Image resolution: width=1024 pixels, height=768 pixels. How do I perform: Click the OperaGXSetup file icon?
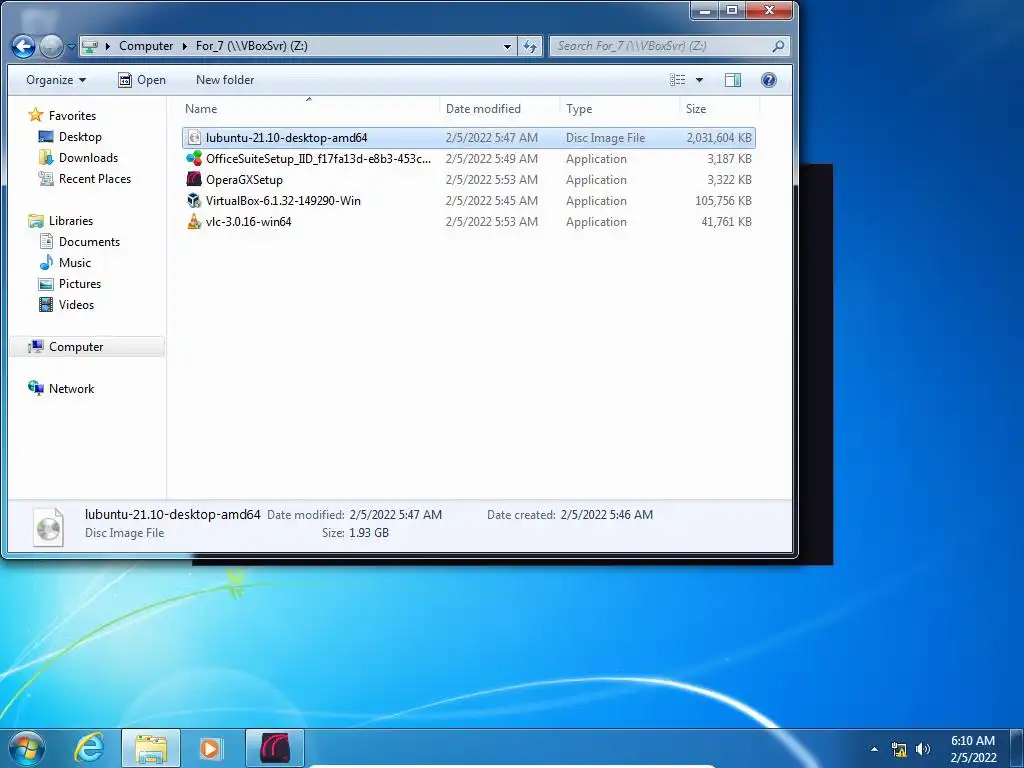tap(194, 180)
